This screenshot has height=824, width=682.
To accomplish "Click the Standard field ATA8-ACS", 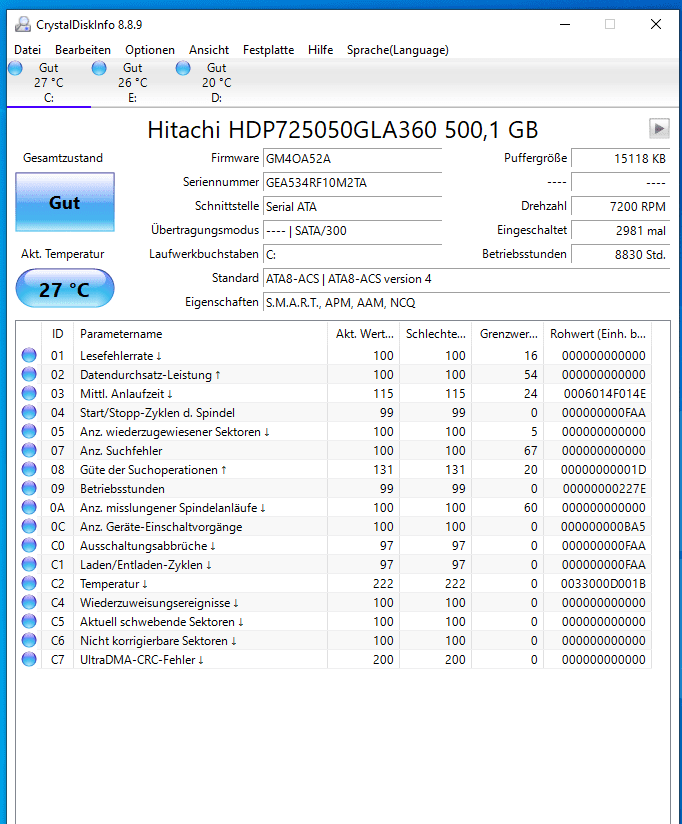I will (466, 279).
